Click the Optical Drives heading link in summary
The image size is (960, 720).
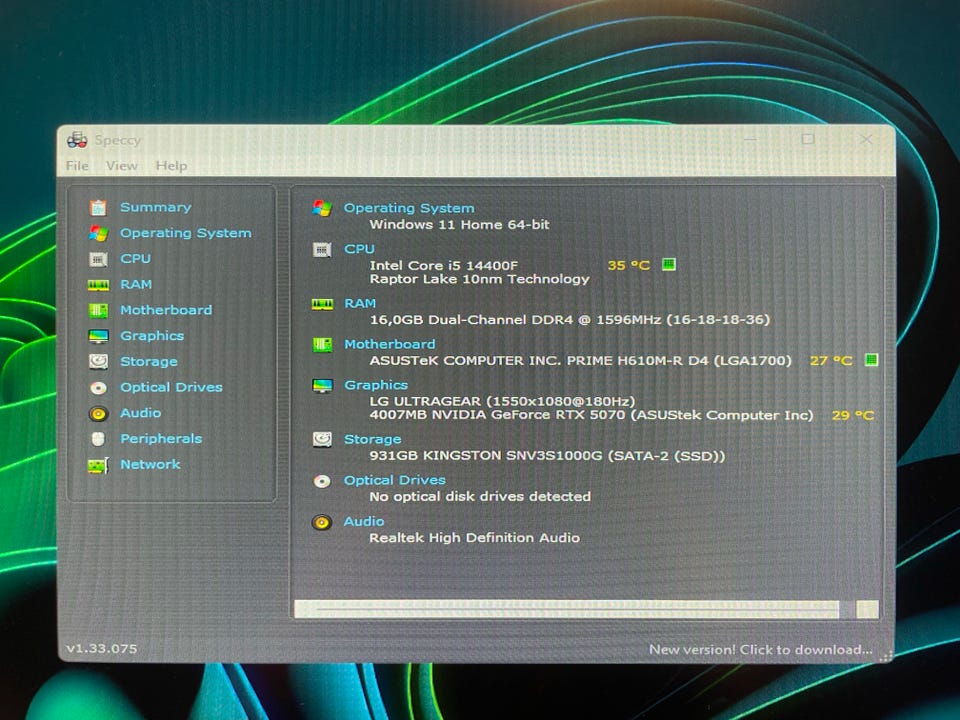coord(394,480)
